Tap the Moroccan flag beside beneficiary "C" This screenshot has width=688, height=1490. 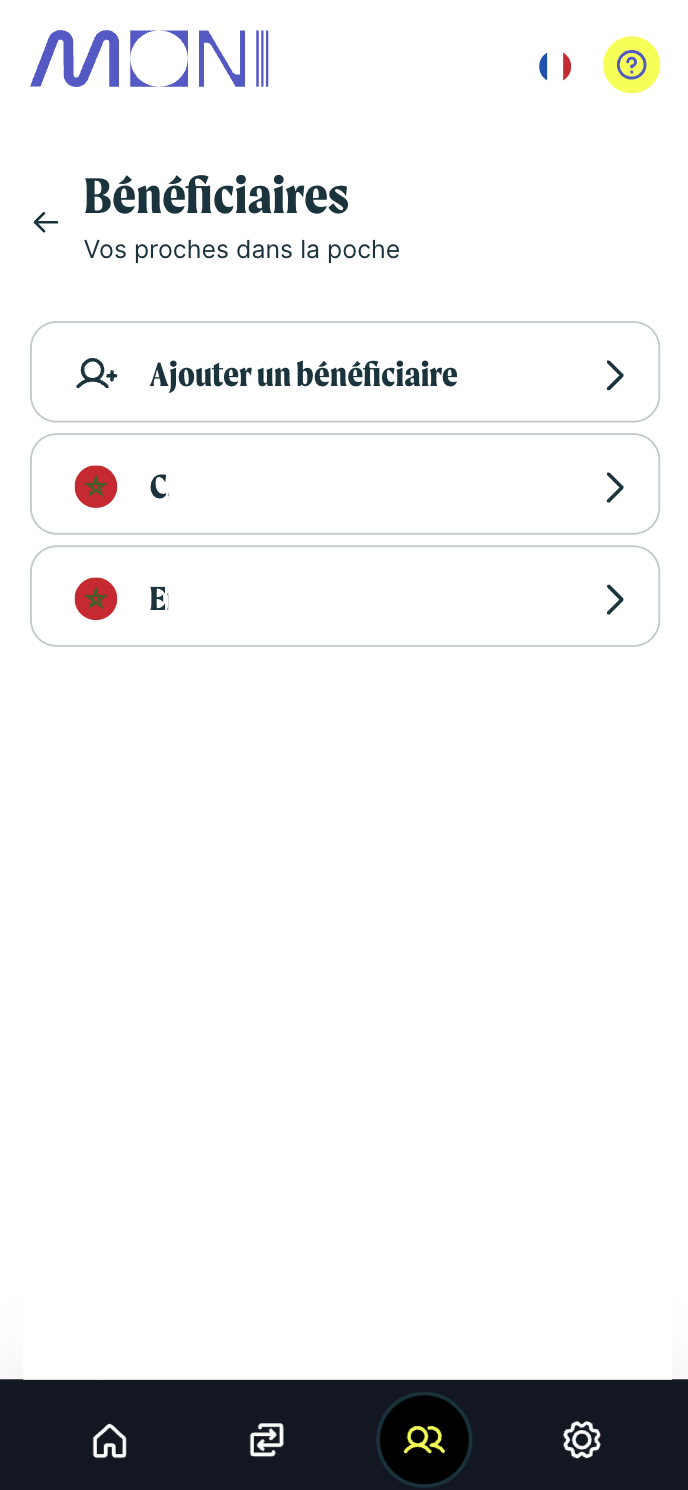tap(96, 487)
